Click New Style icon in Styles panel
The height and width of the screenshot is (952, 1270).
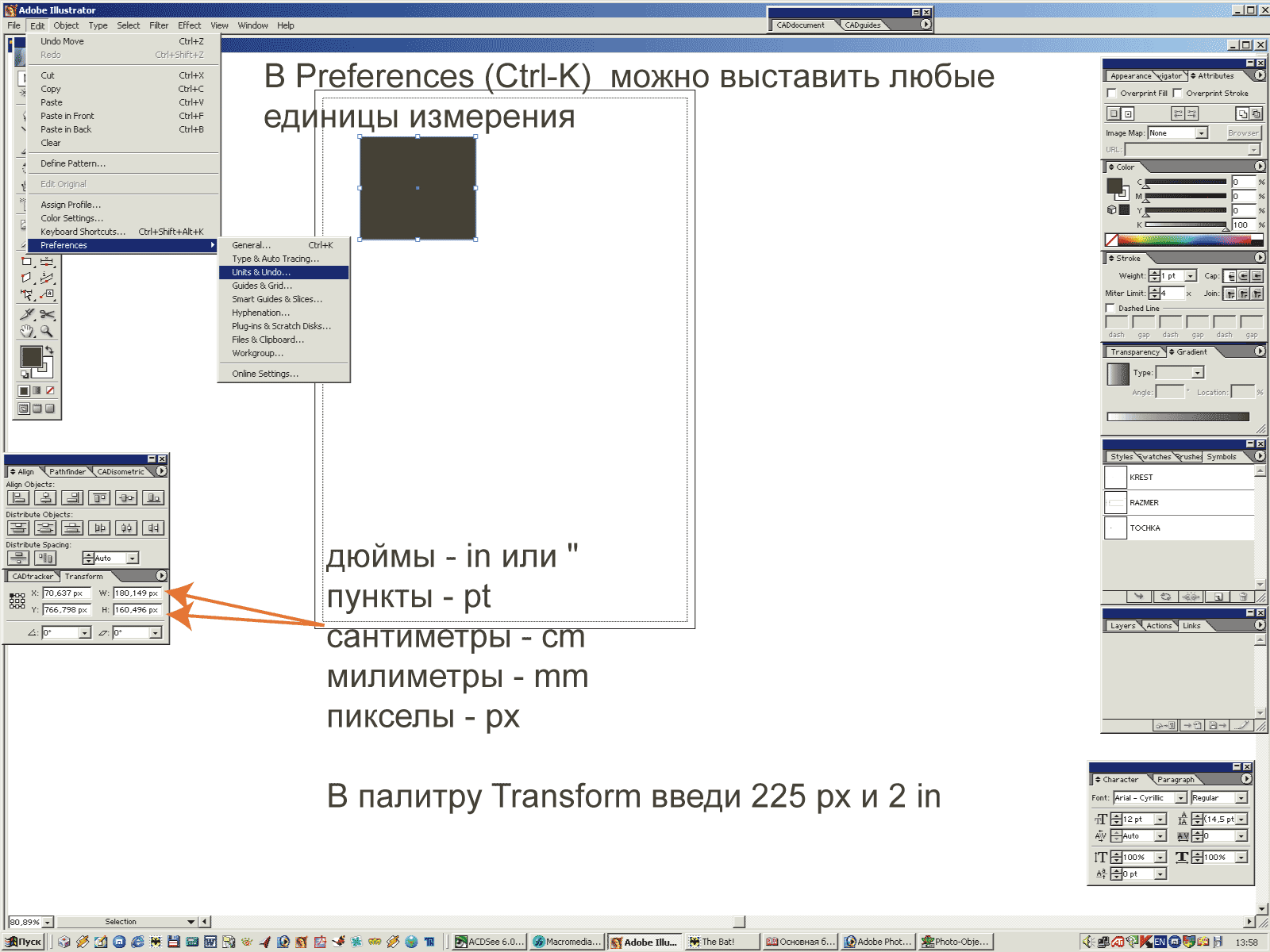click(x=1218, y=597)
